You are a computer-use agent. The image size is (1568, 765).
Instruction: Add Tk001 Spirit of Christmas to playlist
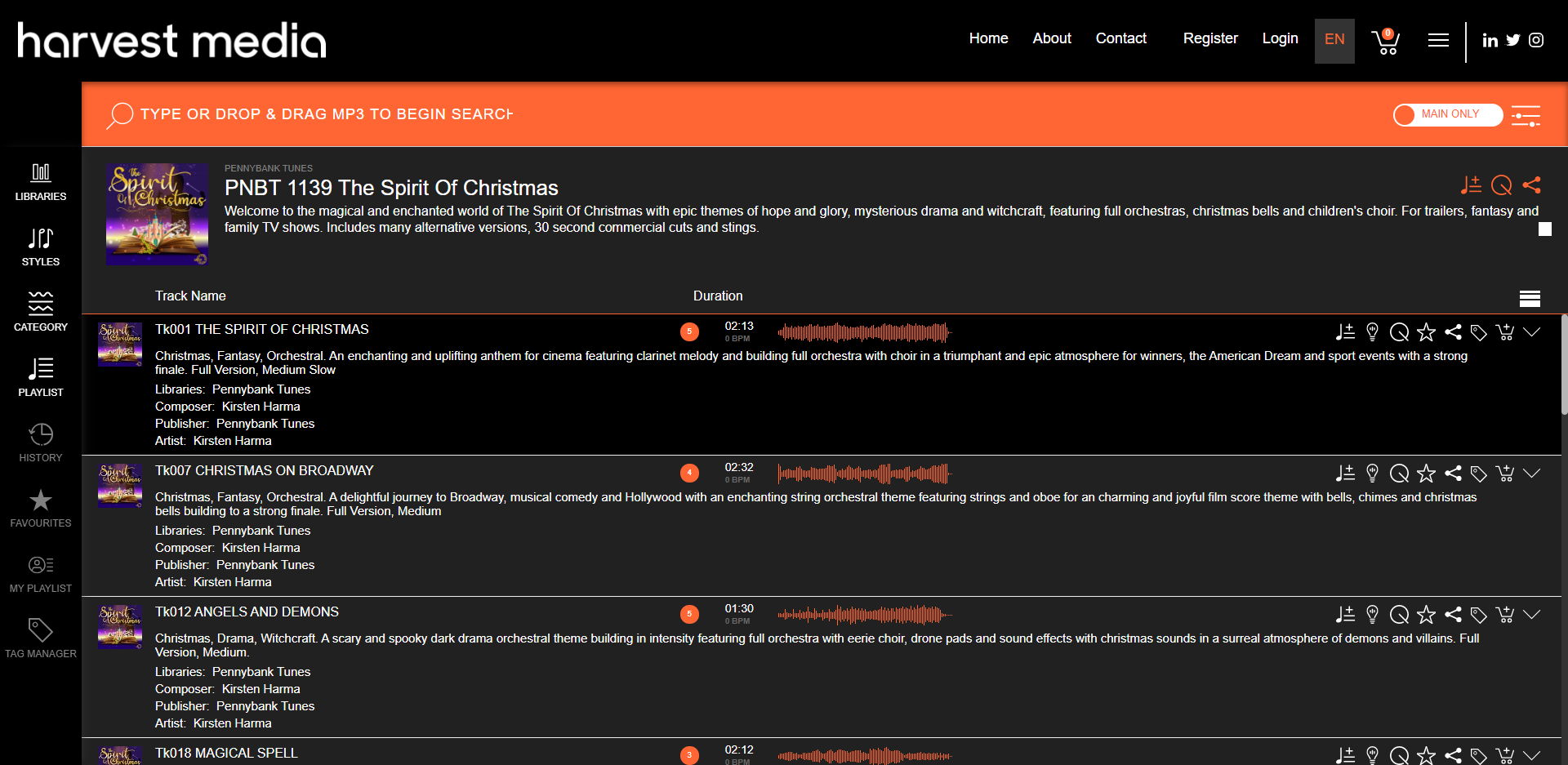(1345, 331)
